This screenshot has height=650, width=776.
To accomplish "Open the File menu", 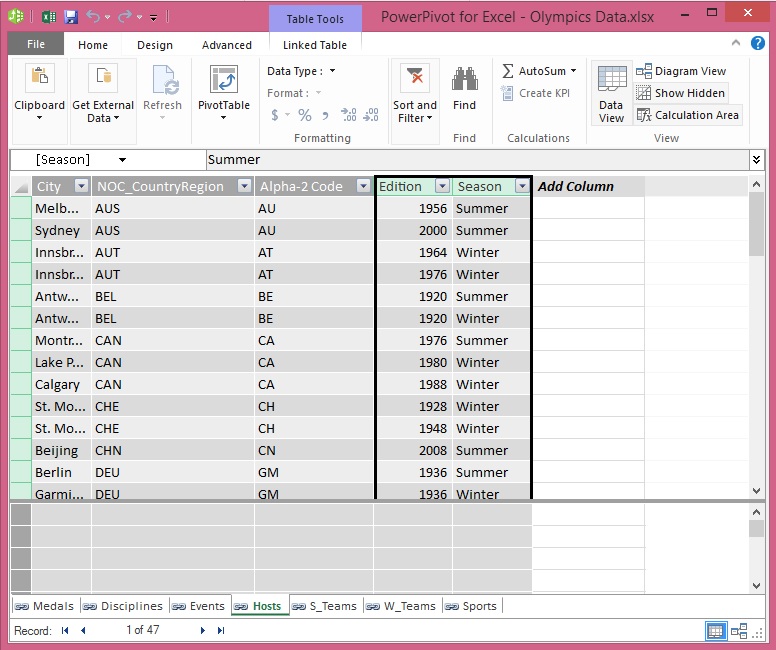I will point(36,44).
